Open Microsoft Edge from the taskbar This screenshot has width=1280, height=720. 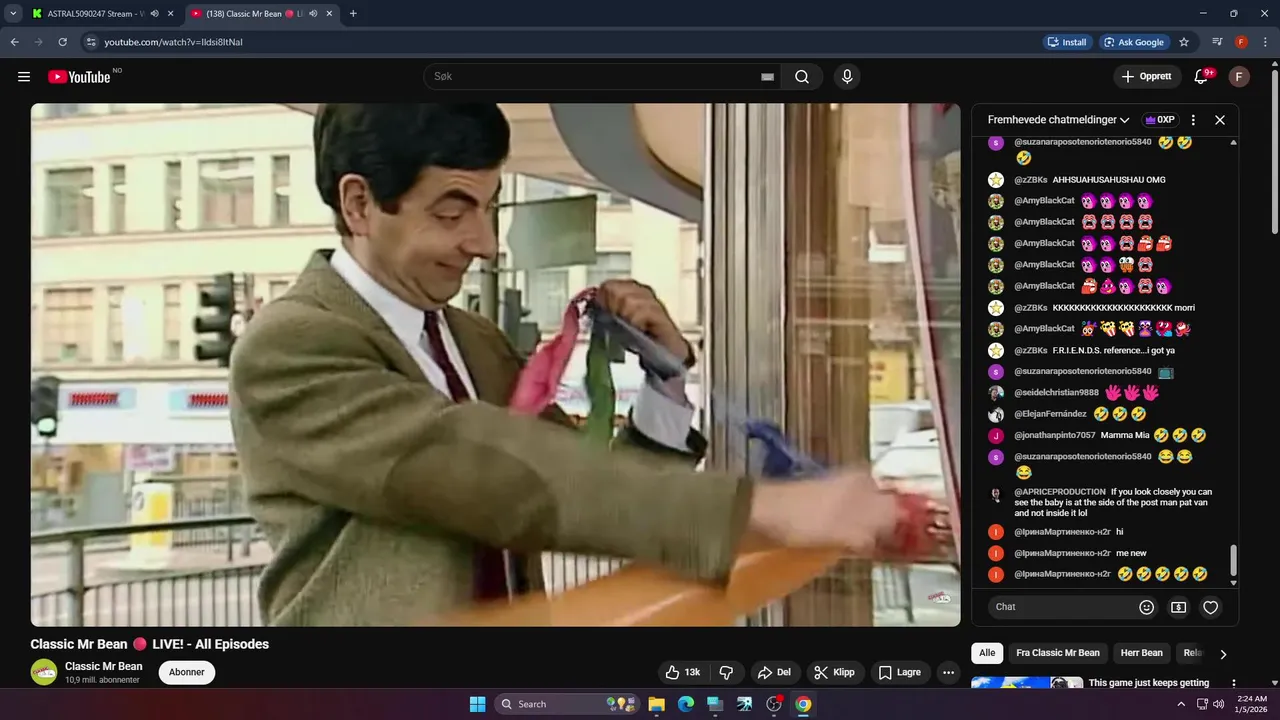click(686, 704)
